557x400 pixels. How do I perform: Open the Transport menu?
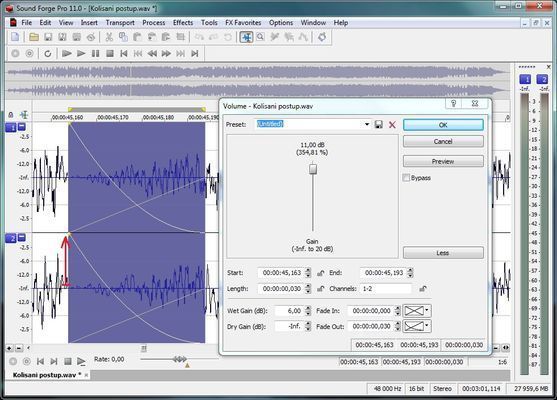[x=120, y=23]
